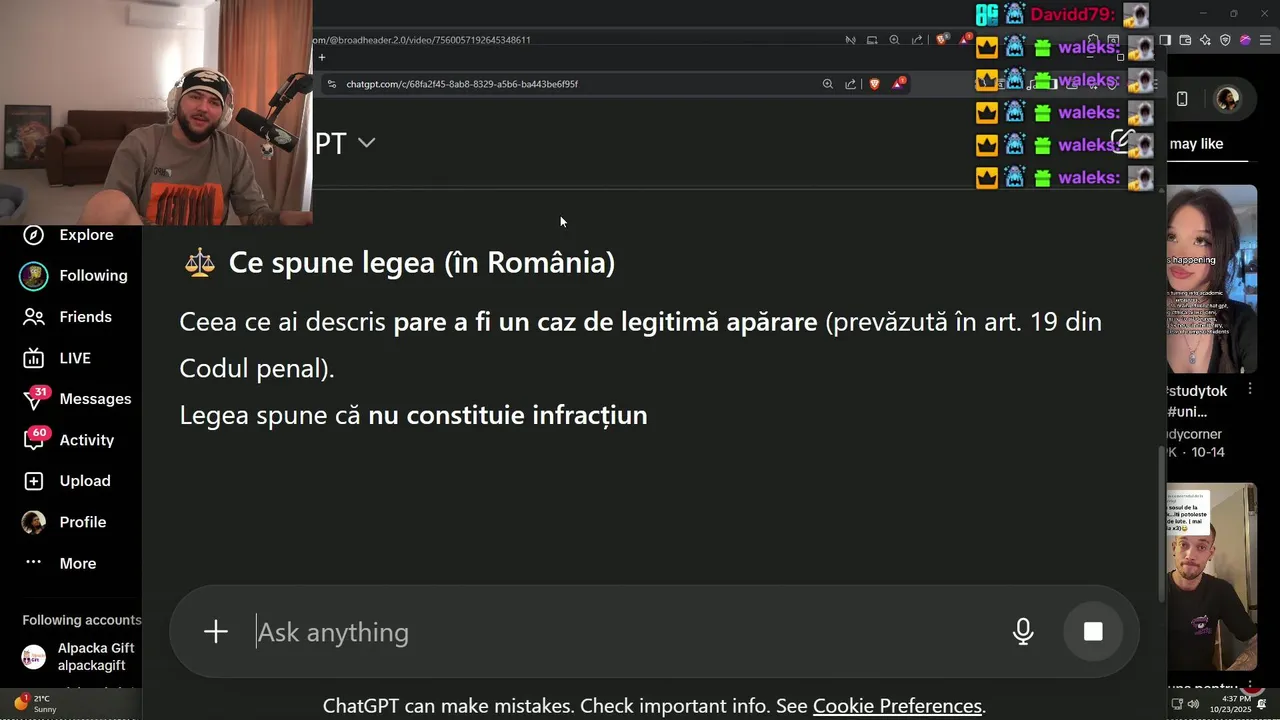
Task: Open the Brave Wallet icon
Action: (1185, 40)
